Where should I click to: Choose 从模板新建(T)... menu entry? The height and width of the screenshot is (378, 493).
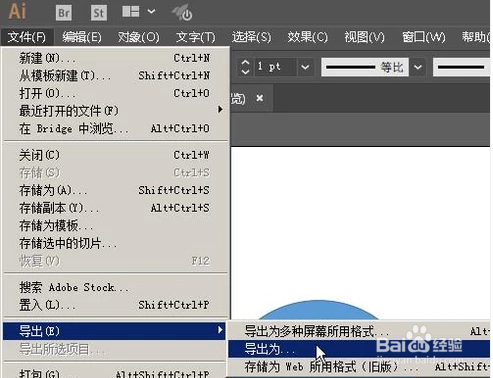tap(115, 76)
